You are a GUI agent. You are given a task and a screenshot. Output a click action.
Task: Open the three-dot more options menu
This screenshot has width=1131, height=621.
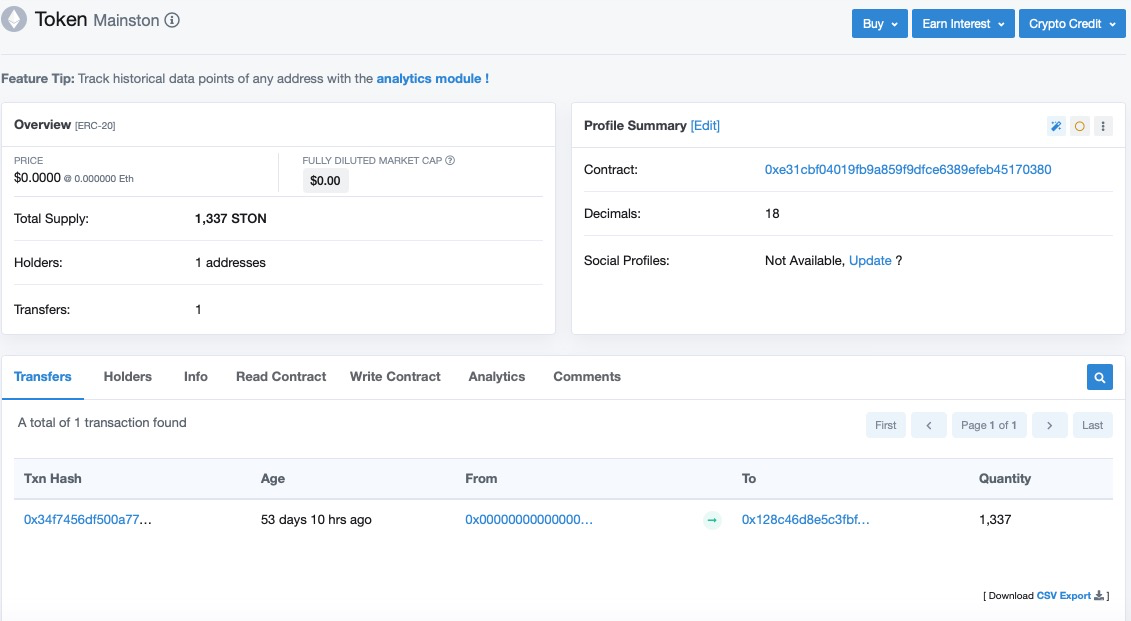[x=1103, y=126]
